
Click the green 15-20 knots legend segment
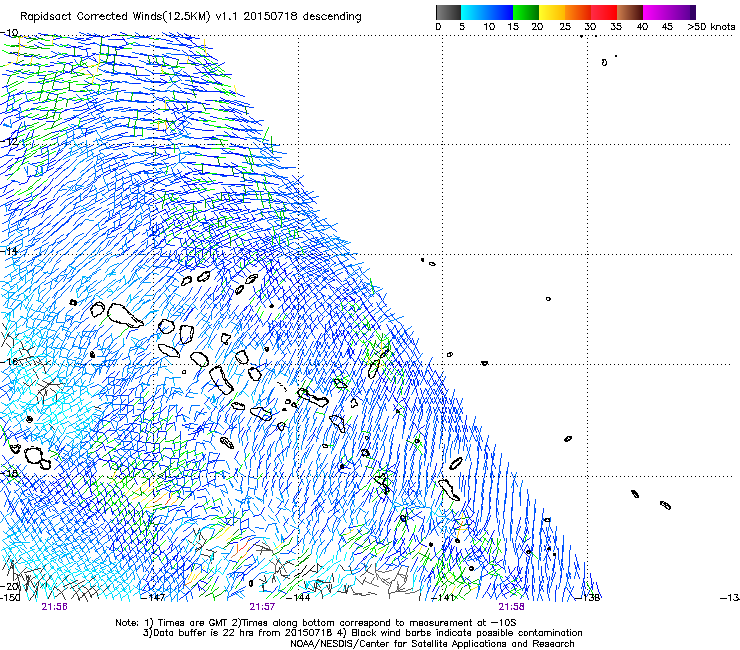click(x=526, y=12)
